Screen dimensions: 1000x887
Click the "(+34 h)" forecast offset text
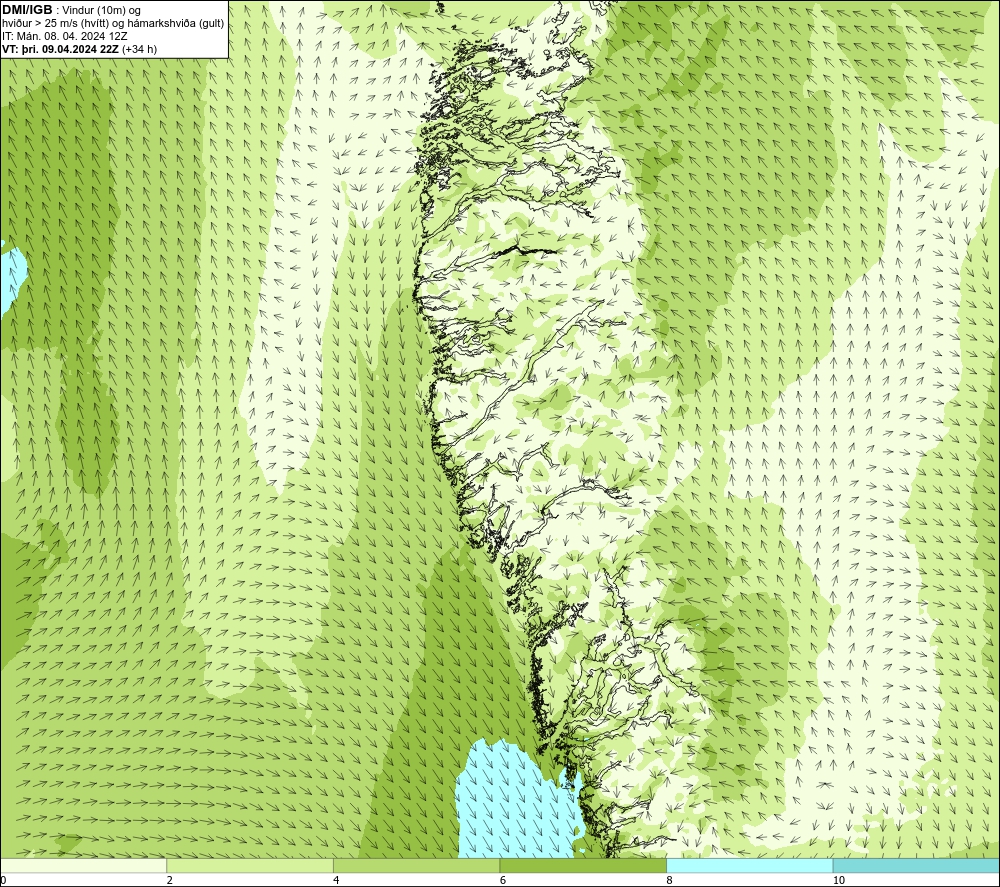click(139, 49)
